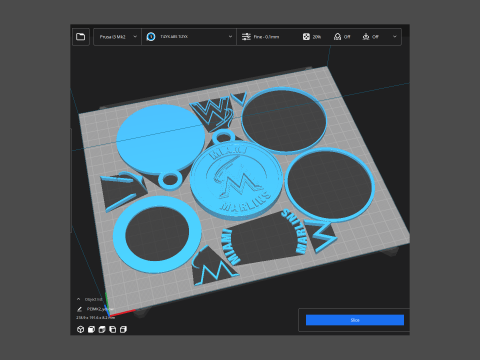Click the pencil icon to rename the job
The height and width of the screenshot is (360, 480).
tap(79, 309)
